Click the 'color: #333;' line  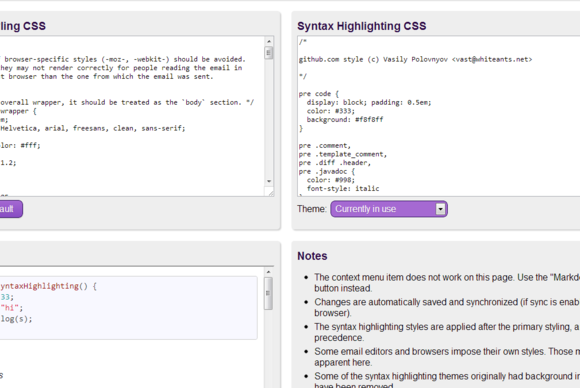click(x=331, y=111)
